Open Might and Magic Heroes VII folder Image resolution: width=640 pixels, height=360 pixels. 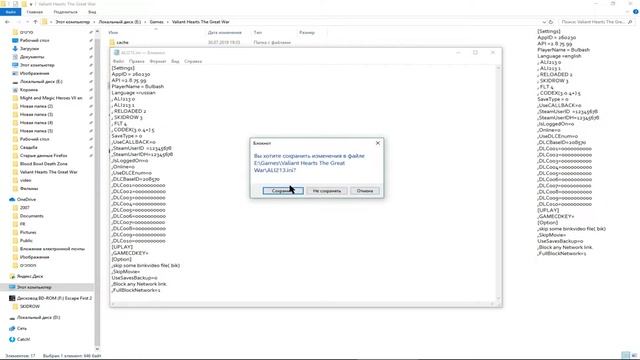point(51,98)
